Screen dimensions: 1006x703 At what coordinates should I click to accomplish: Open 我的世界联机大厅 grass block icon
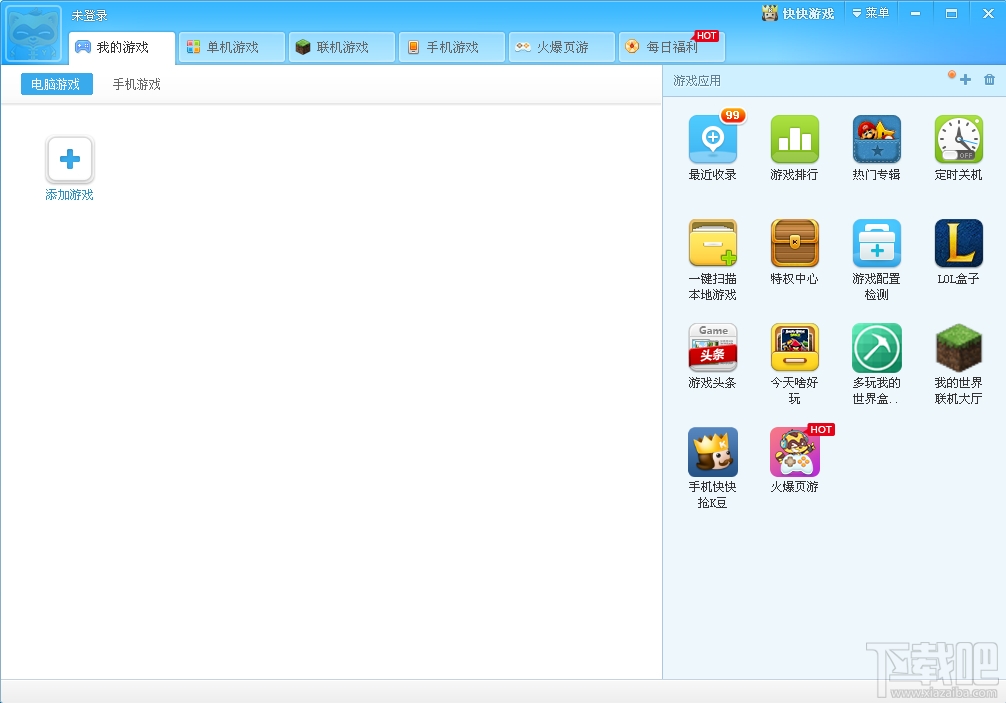point(959,347)
